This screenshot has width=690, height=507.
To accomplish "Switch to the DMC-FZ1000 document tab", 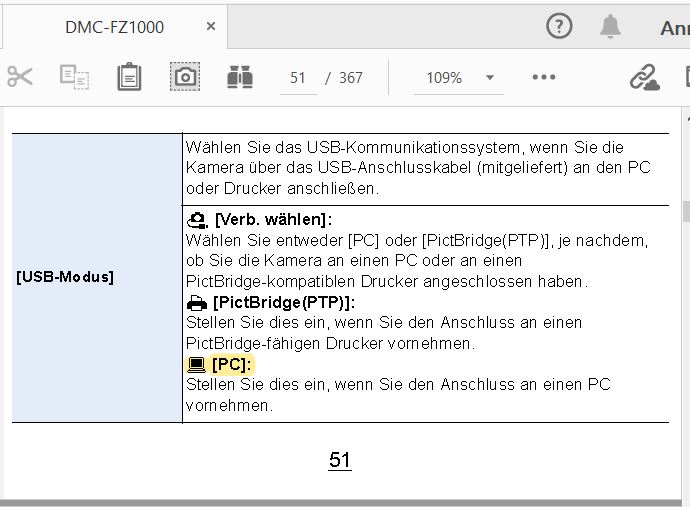I will click(114, 27).
